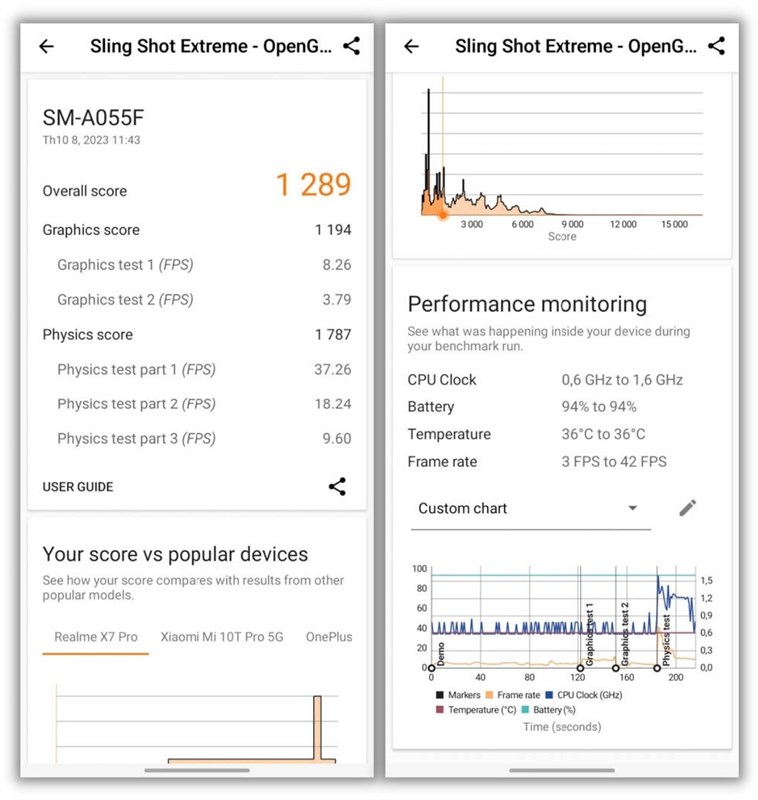This screenshot has width=758, height=800.
Task: Go back using the left screen's back arrow
Action: 46,46
